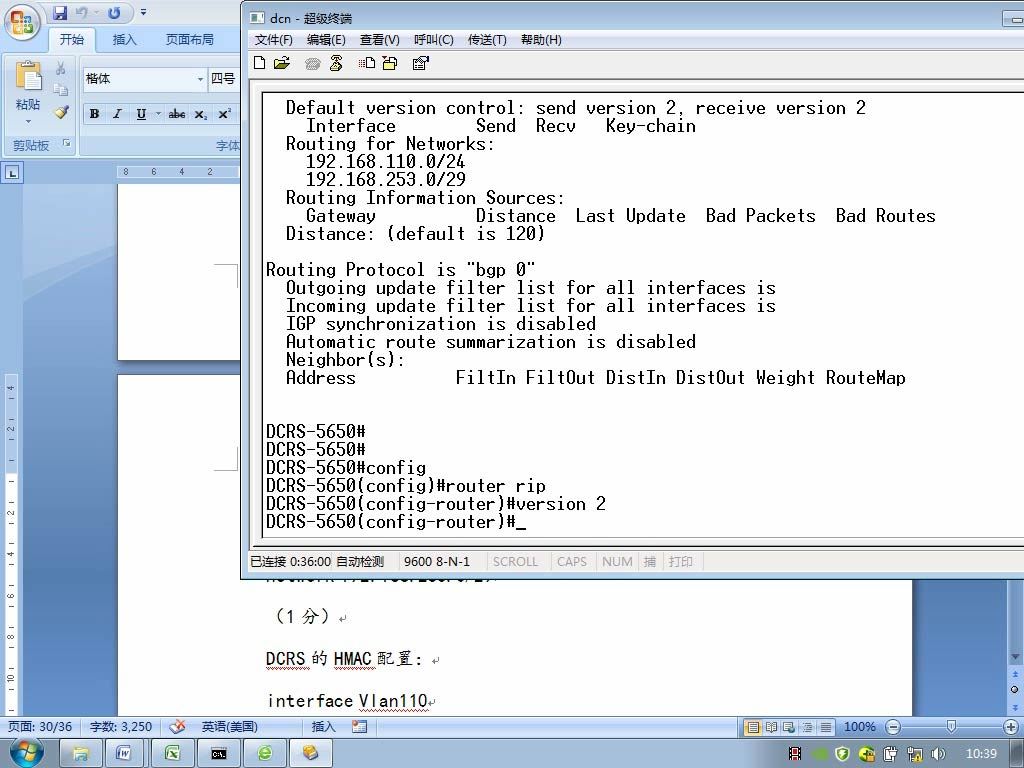Viewport: 1024px width, 768px height.
Task: Click the Word vertical scrollbar down arrow
Action: (1014, 656)
